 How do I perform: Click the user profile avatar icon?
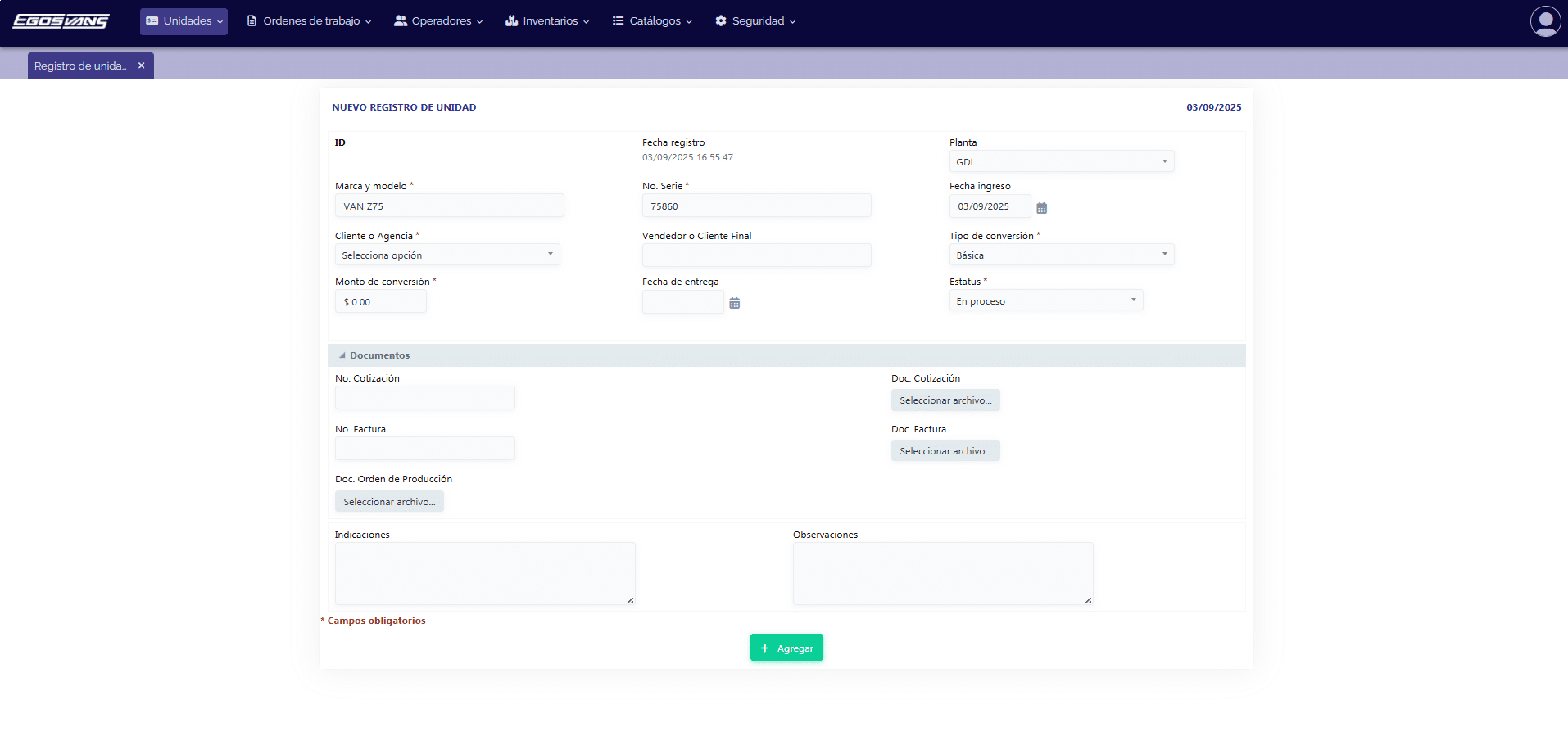1545,21
